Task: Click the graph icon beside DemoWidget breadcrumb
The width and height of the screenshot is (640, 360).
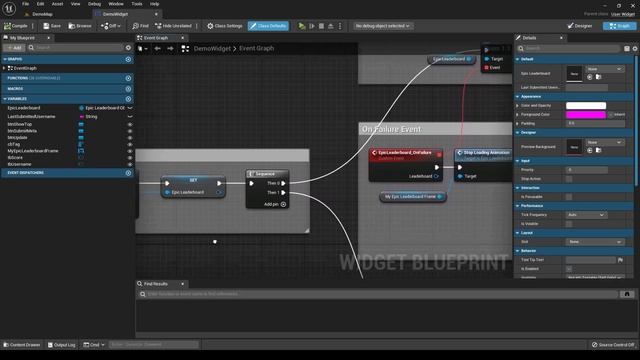Action: click(185, 49)
